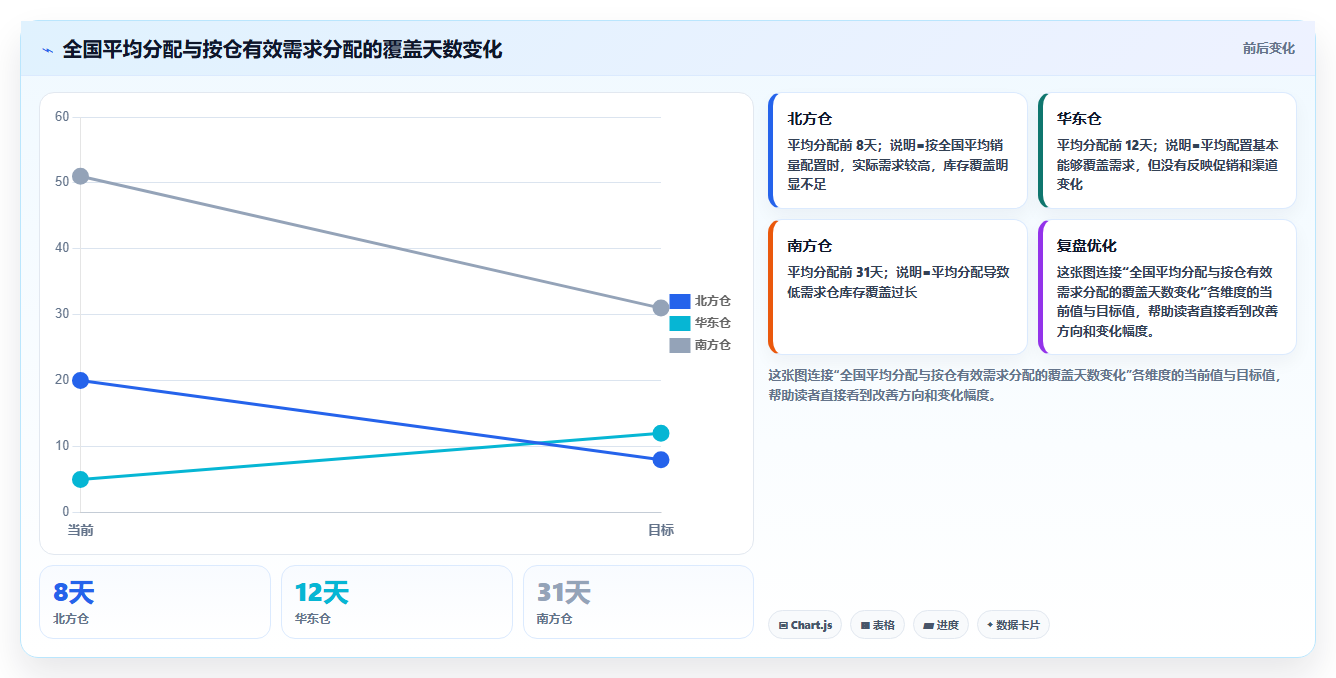
Task: Click the Chart.js tag
Action: click(x=805, y=625)
